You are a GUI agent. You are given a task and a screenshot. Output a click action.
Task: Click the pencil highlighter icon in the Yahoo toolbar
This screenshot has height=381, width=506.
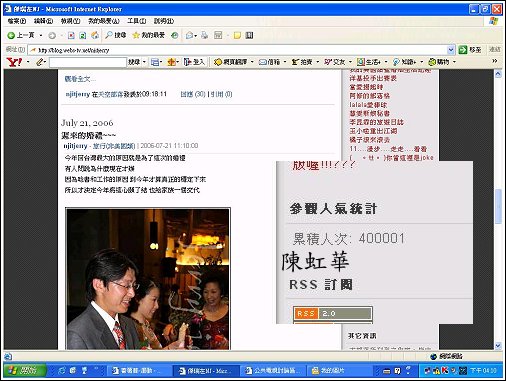(x=40, y=62)
